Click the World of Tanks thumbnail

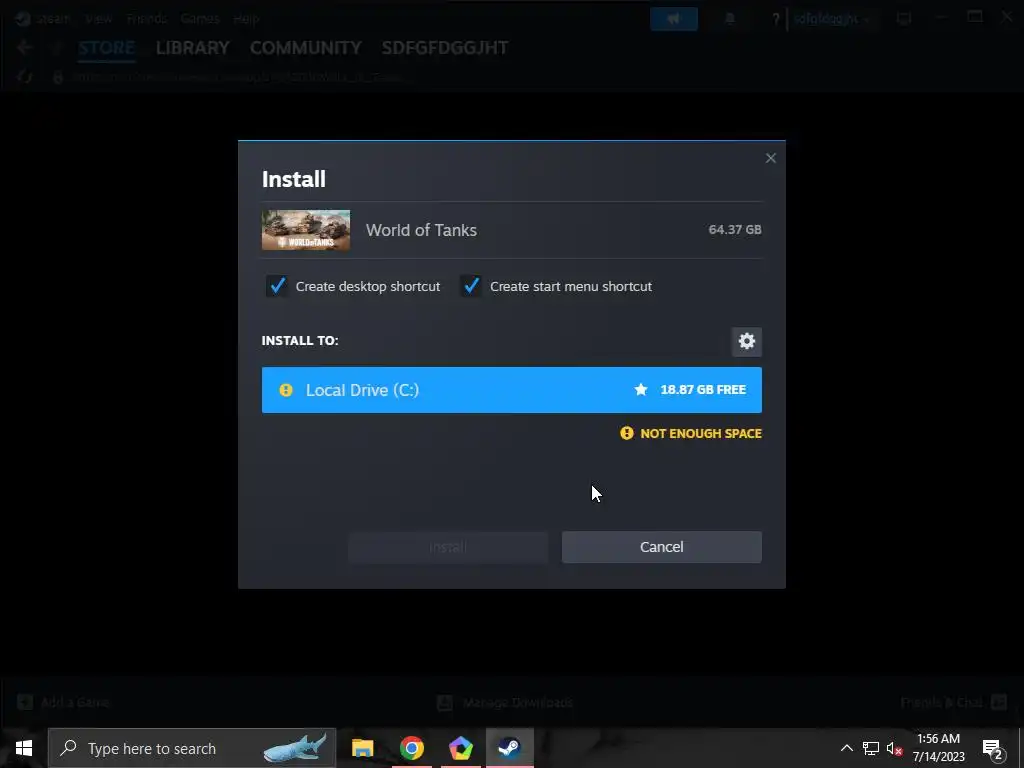pos(306,230)
